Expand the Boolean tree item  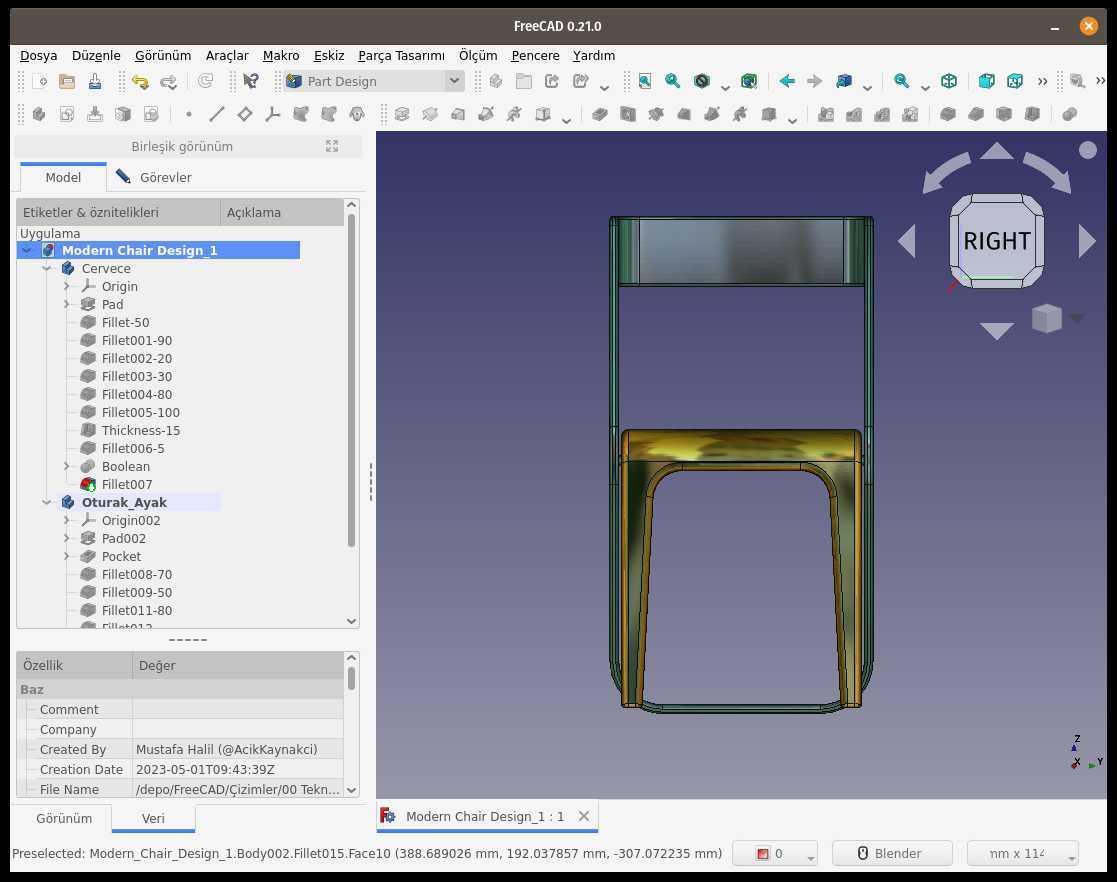(x=67, y=467)
